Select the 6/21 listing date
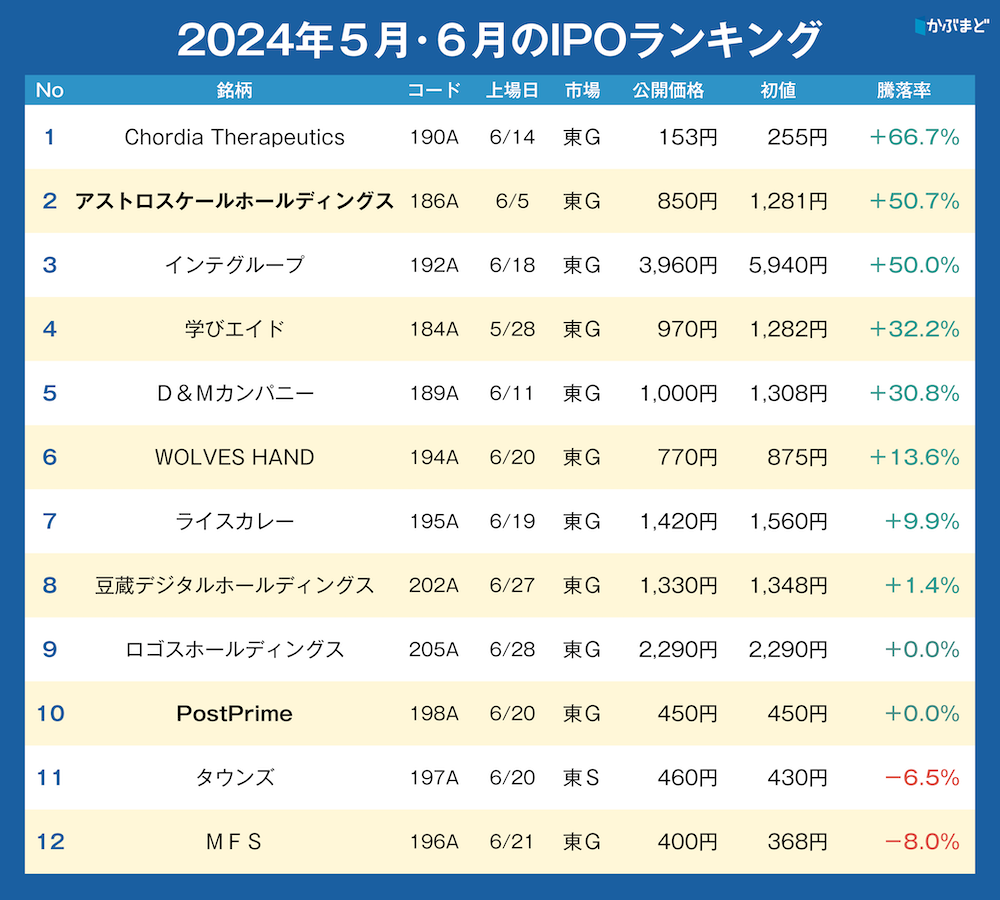Screen dimensions: 1000x900 512,841
